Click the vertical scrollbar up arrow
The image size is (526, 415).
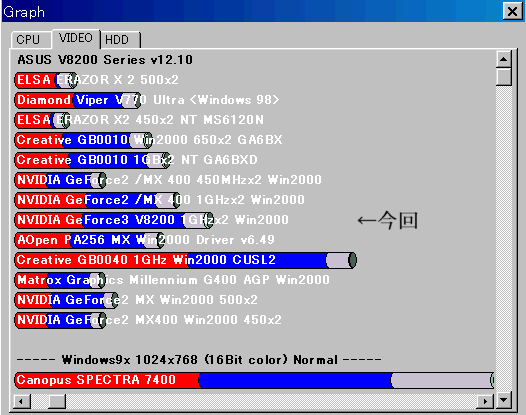[503, 59]
